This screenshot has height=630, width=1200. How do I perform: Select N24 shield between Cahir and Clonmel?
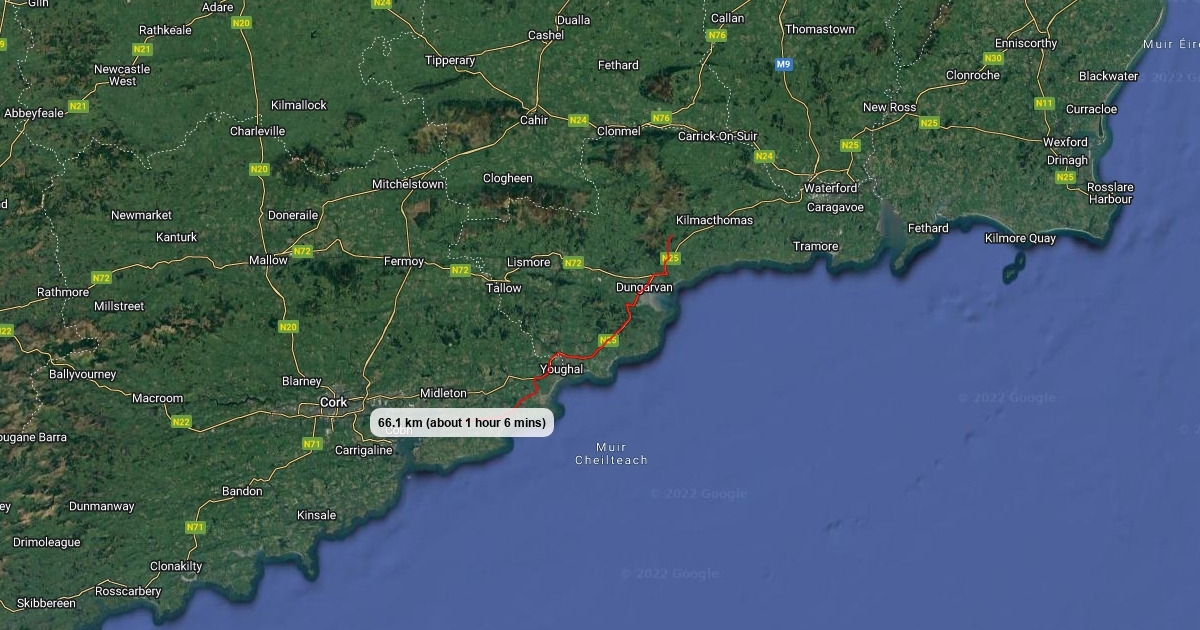[x=578, y=120]
